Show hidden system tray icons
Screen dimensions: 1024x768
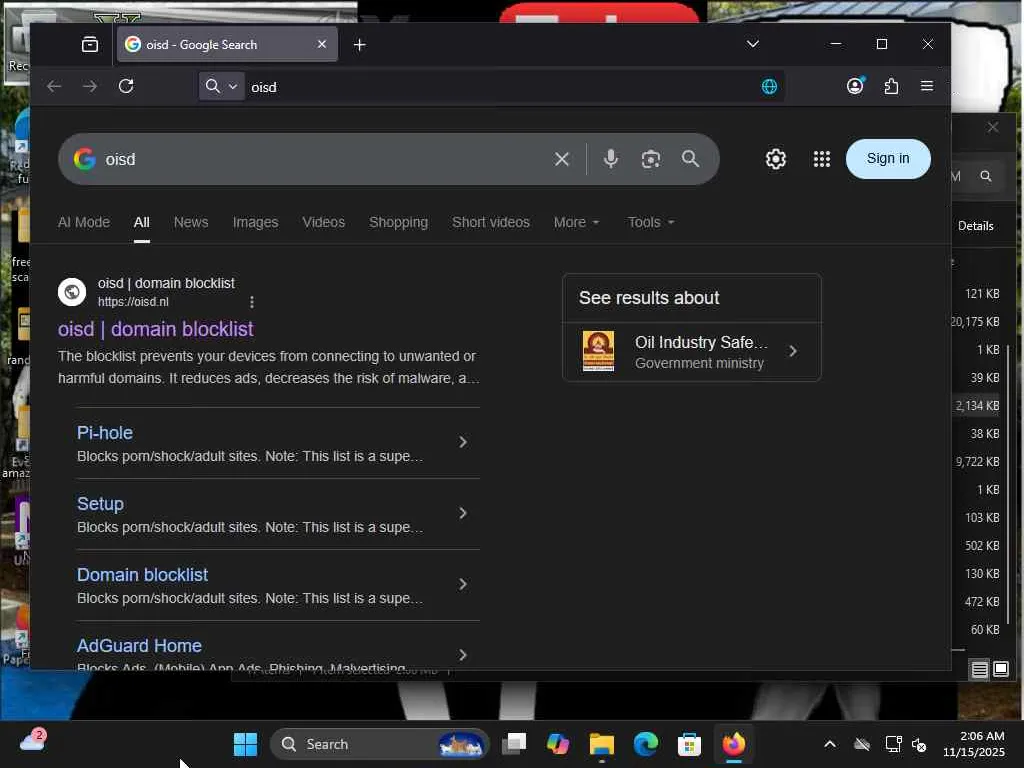coord(829,744)
